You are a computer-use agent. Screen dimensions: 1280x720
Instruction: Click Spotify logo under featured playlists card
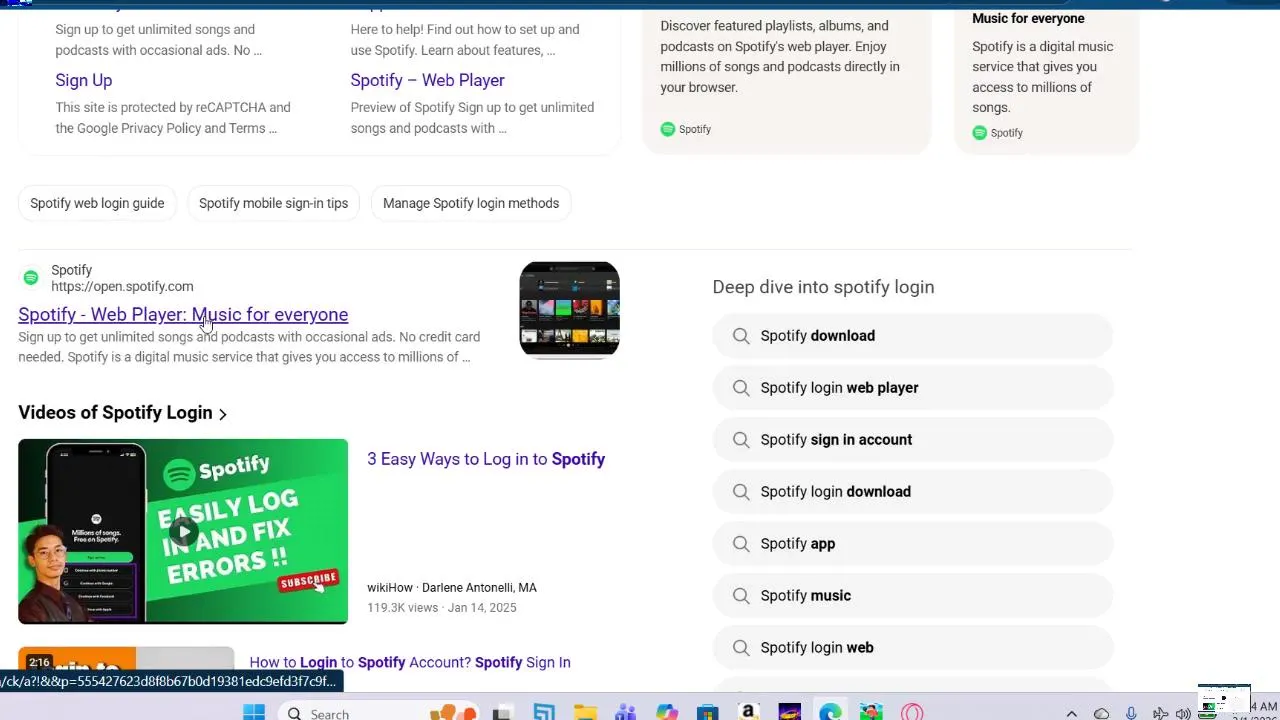click(668, 129)
